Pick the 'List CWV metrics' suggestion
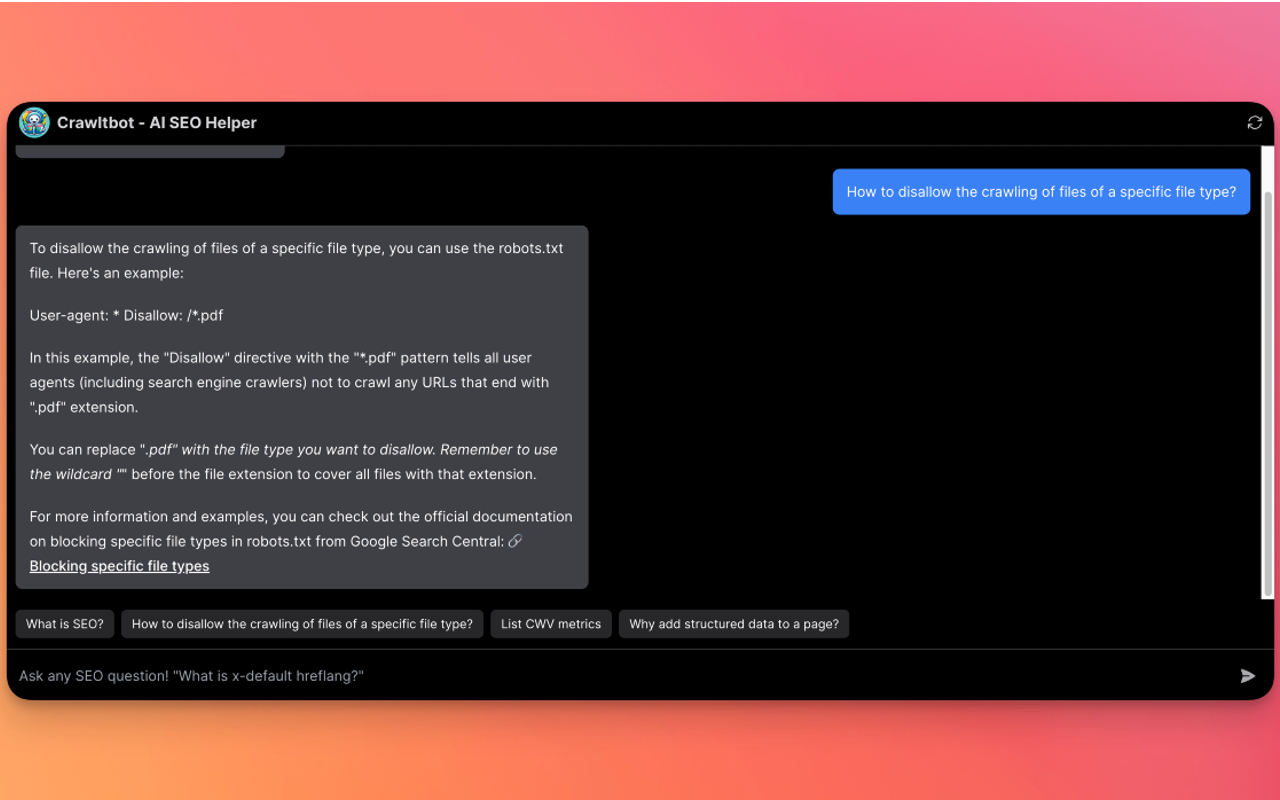The image size is (1280, 800). 551,624
